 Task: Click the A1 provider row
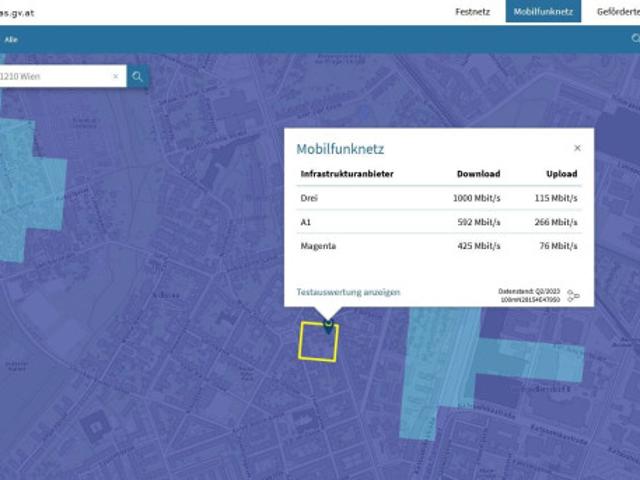[x=438, y=222]
